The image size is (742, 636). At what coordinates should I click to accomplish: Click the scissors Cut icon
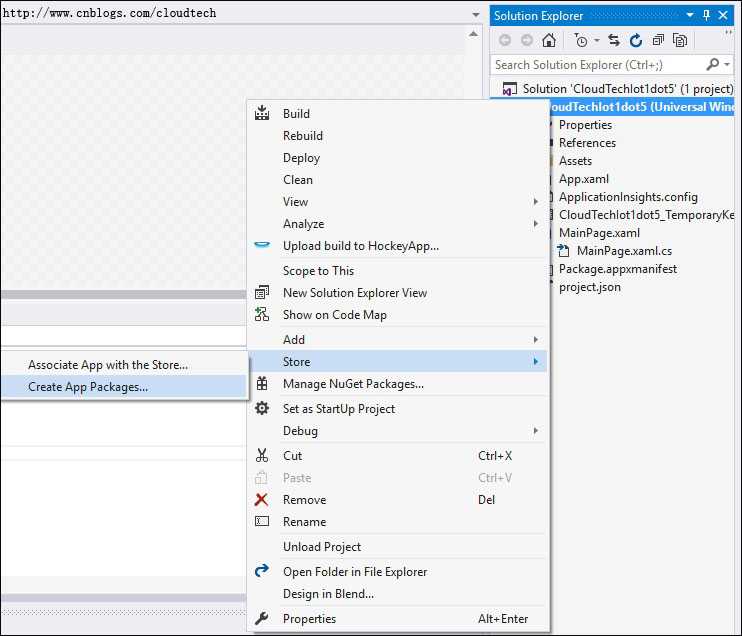[262, 455]
